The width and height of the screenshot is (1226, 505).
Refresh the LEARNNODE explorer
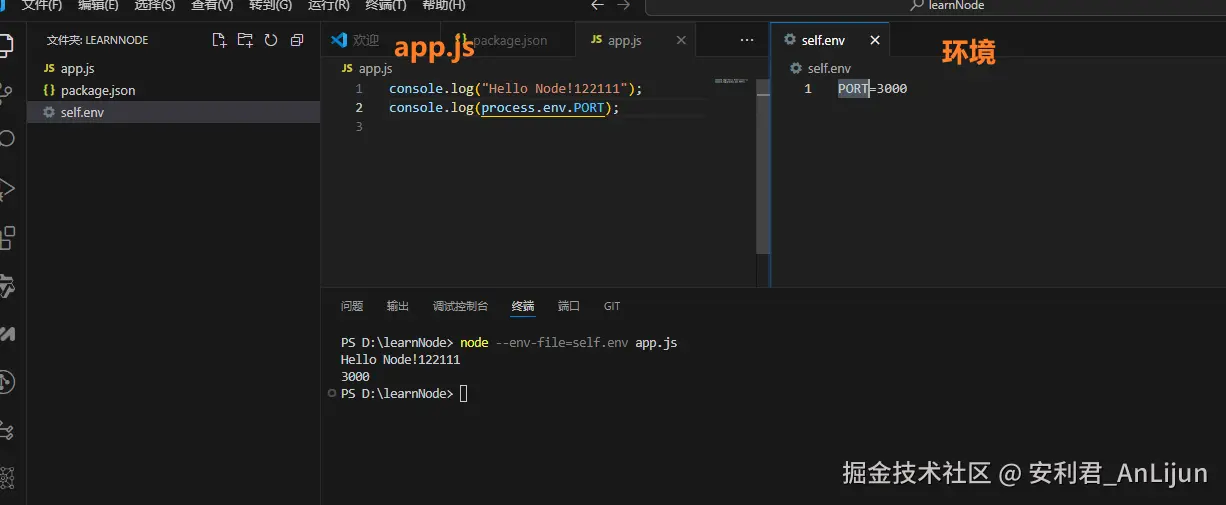click(x=271, y=40)
